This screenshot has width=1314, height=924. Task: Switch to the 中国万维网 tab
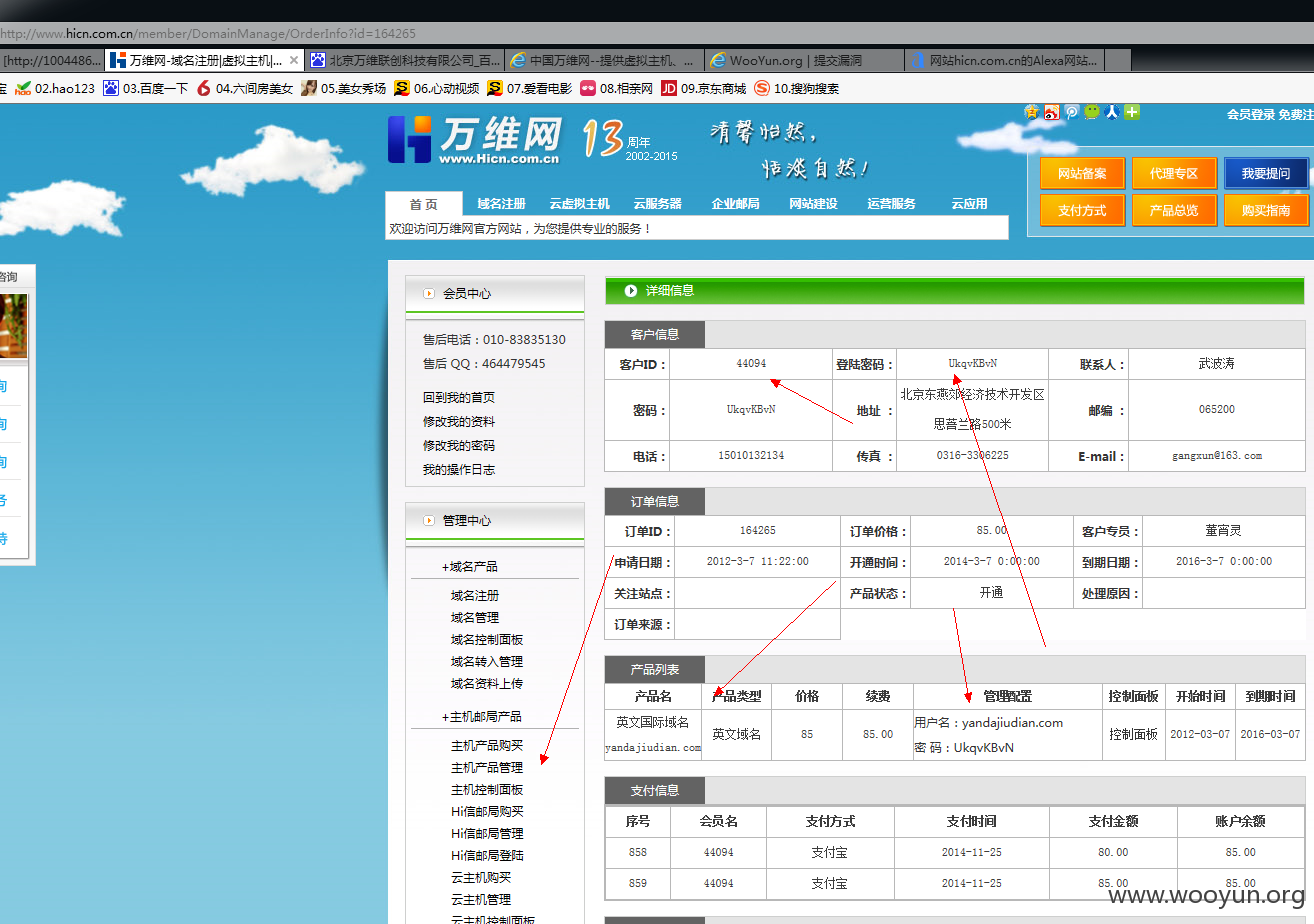coord(604,60)
